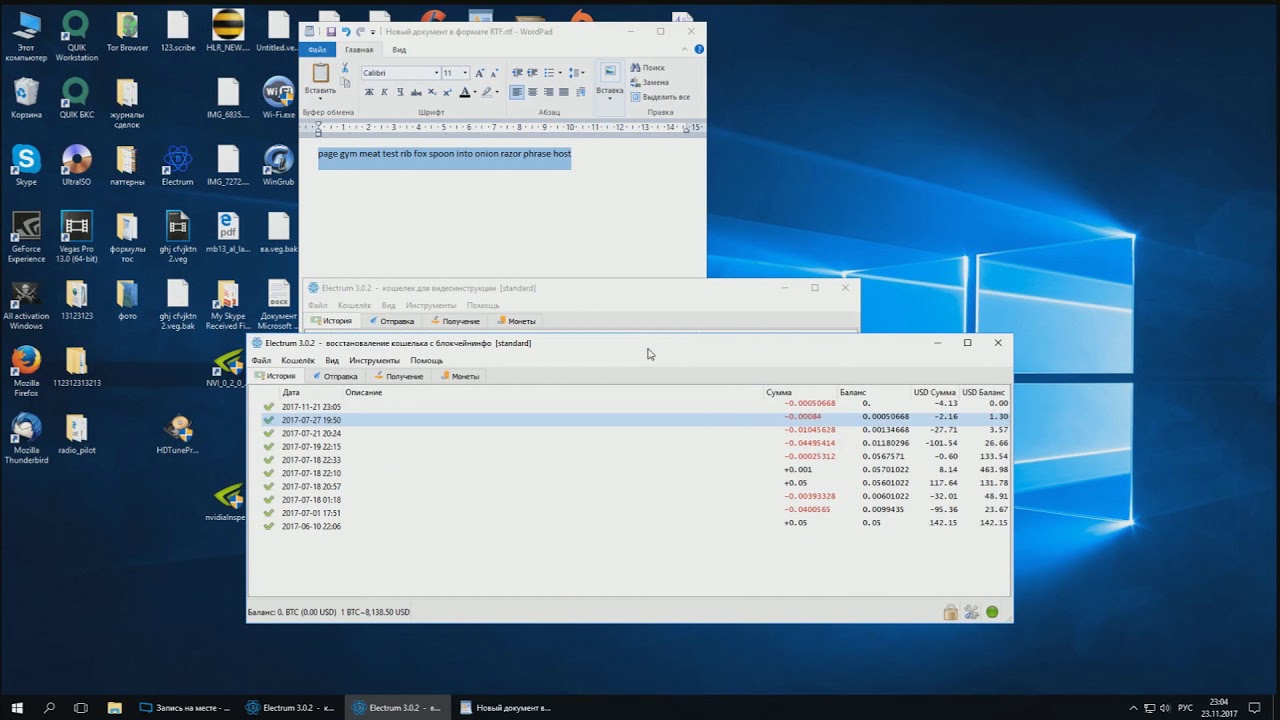Viewport: 1280px width, 720px height.
Task: Click the lock password icon in Electrum status bar
Action: [x=950, y=612]
